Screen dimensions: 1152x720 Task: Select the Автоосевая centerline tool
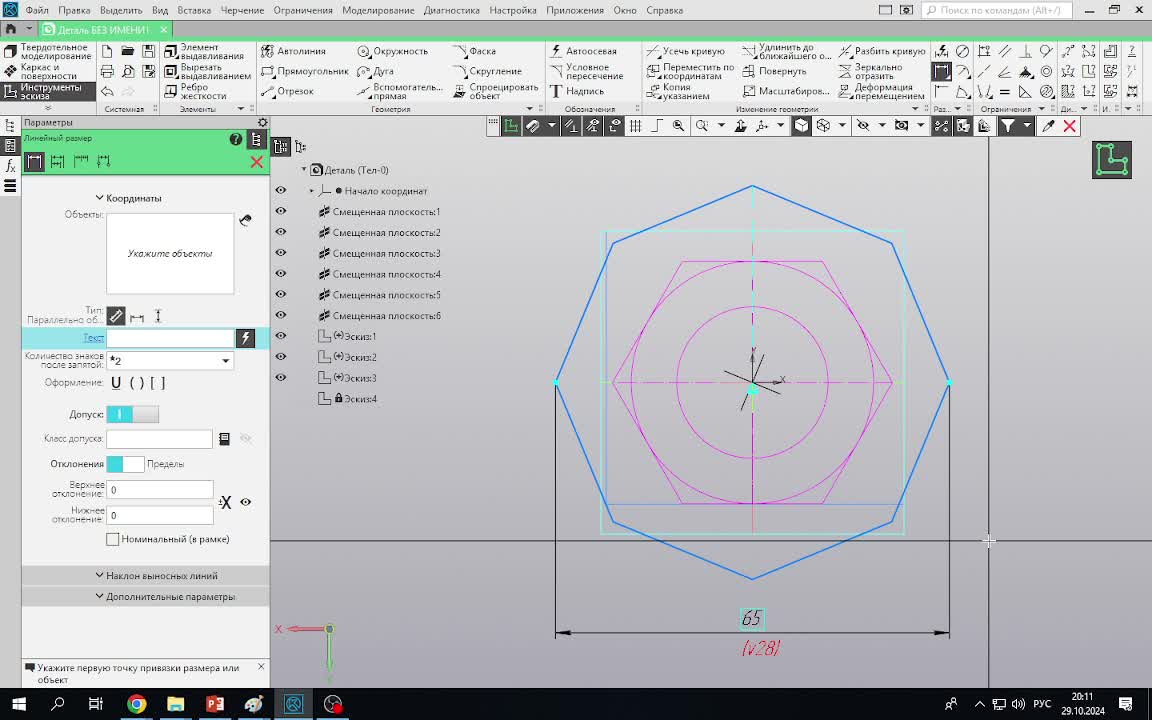pos(583,51)
